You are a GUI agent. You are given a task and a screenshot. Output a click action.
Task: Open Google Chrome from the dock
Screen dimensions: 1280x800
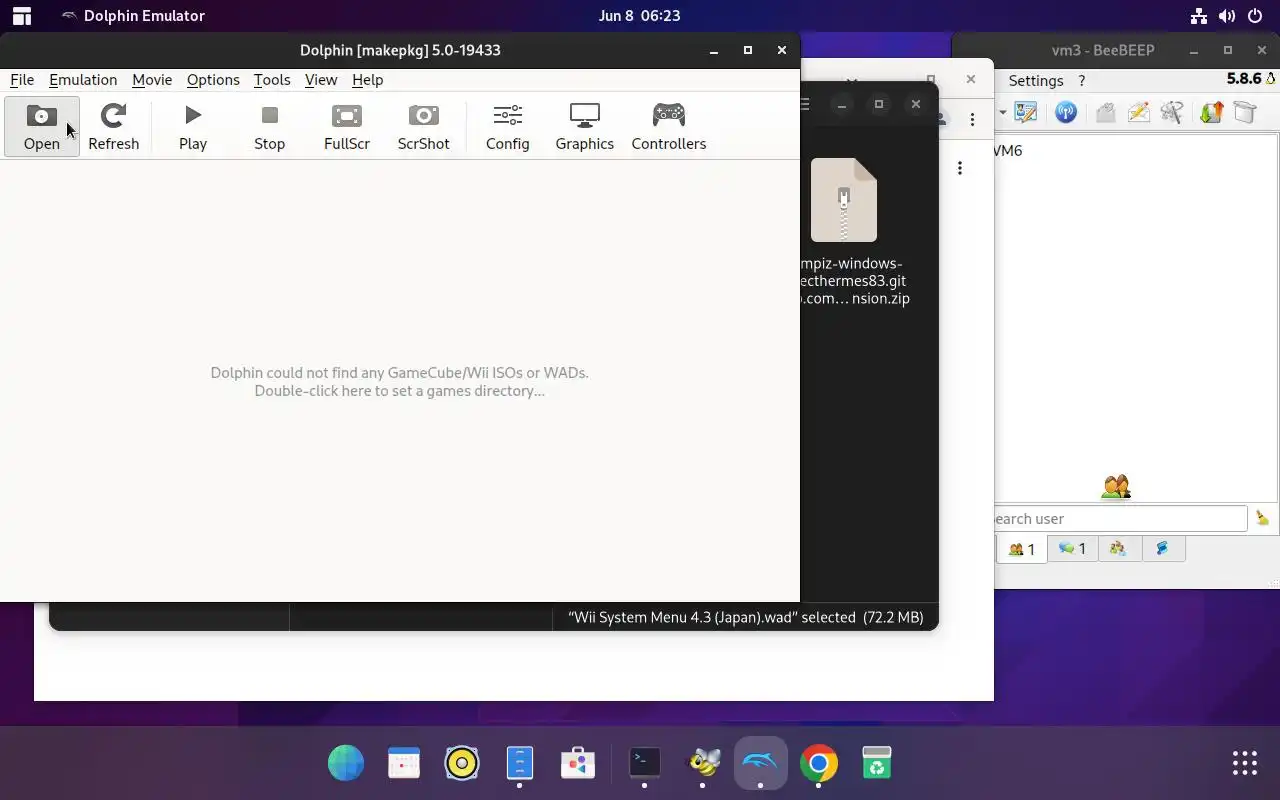click(819, 763)
